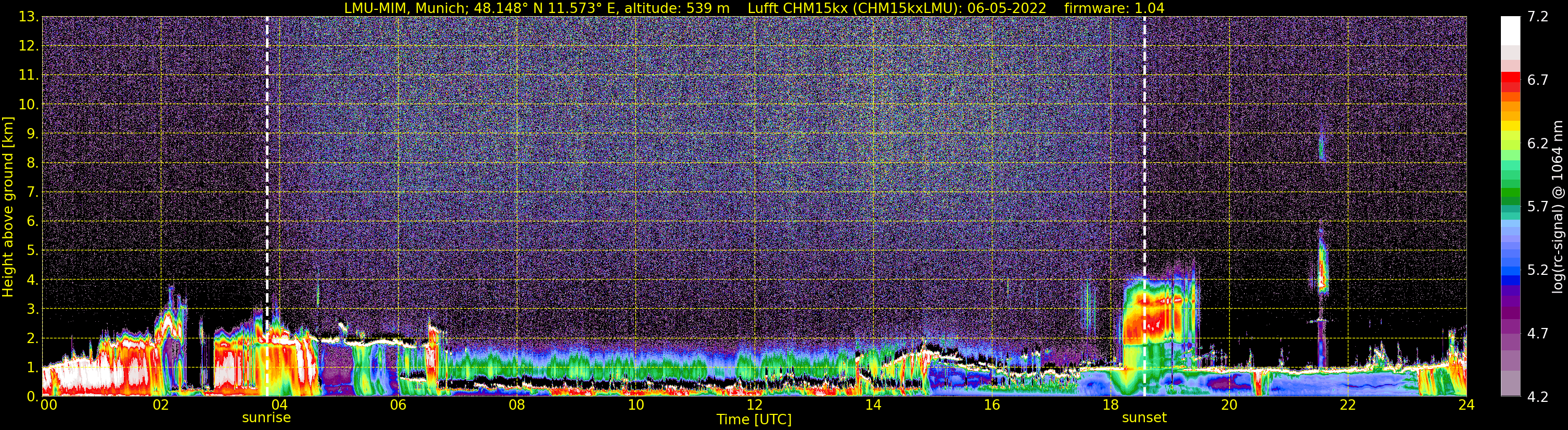Click the time axis tick label 08
1568x430 pixels.
click(517, 405)
